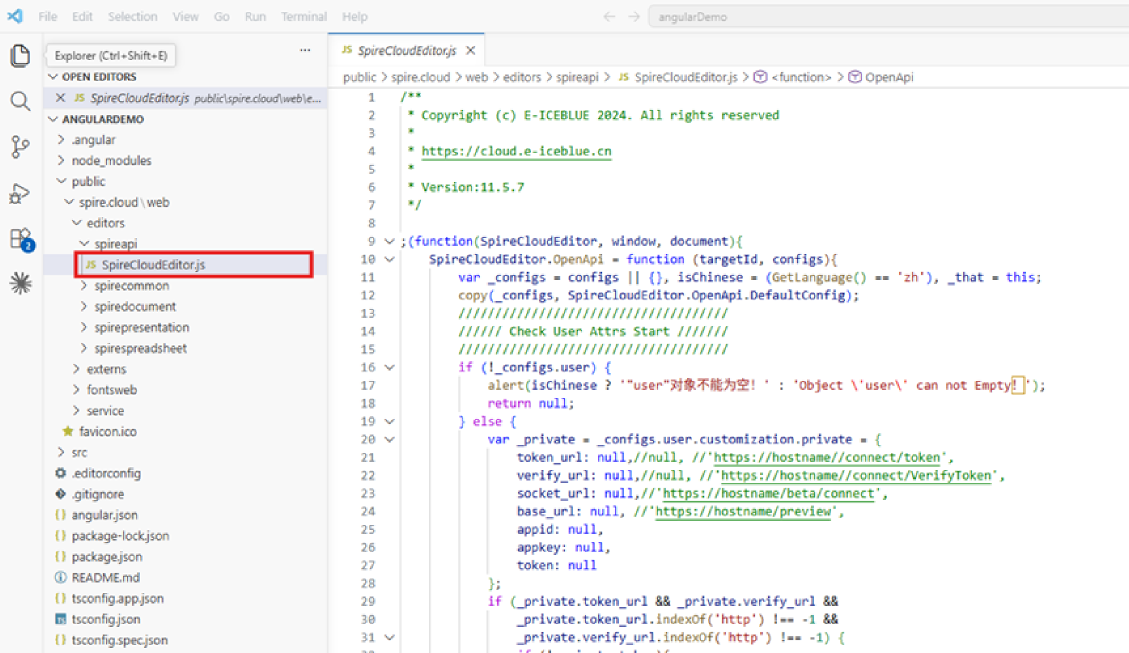Close the SpireCloudEditor.js editor tab

pyautogui.click(x=471, y=50)
